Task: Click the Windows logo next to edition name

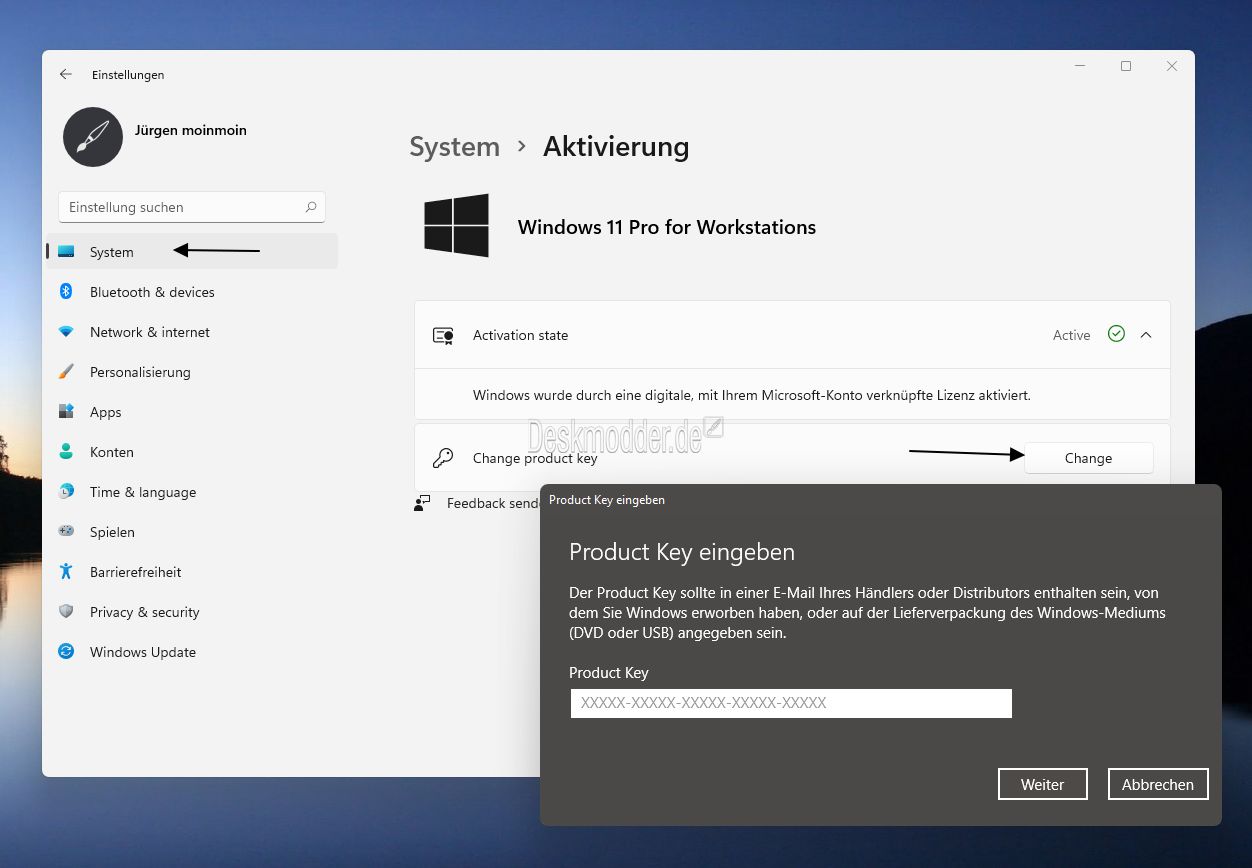Action: [457, 226]
